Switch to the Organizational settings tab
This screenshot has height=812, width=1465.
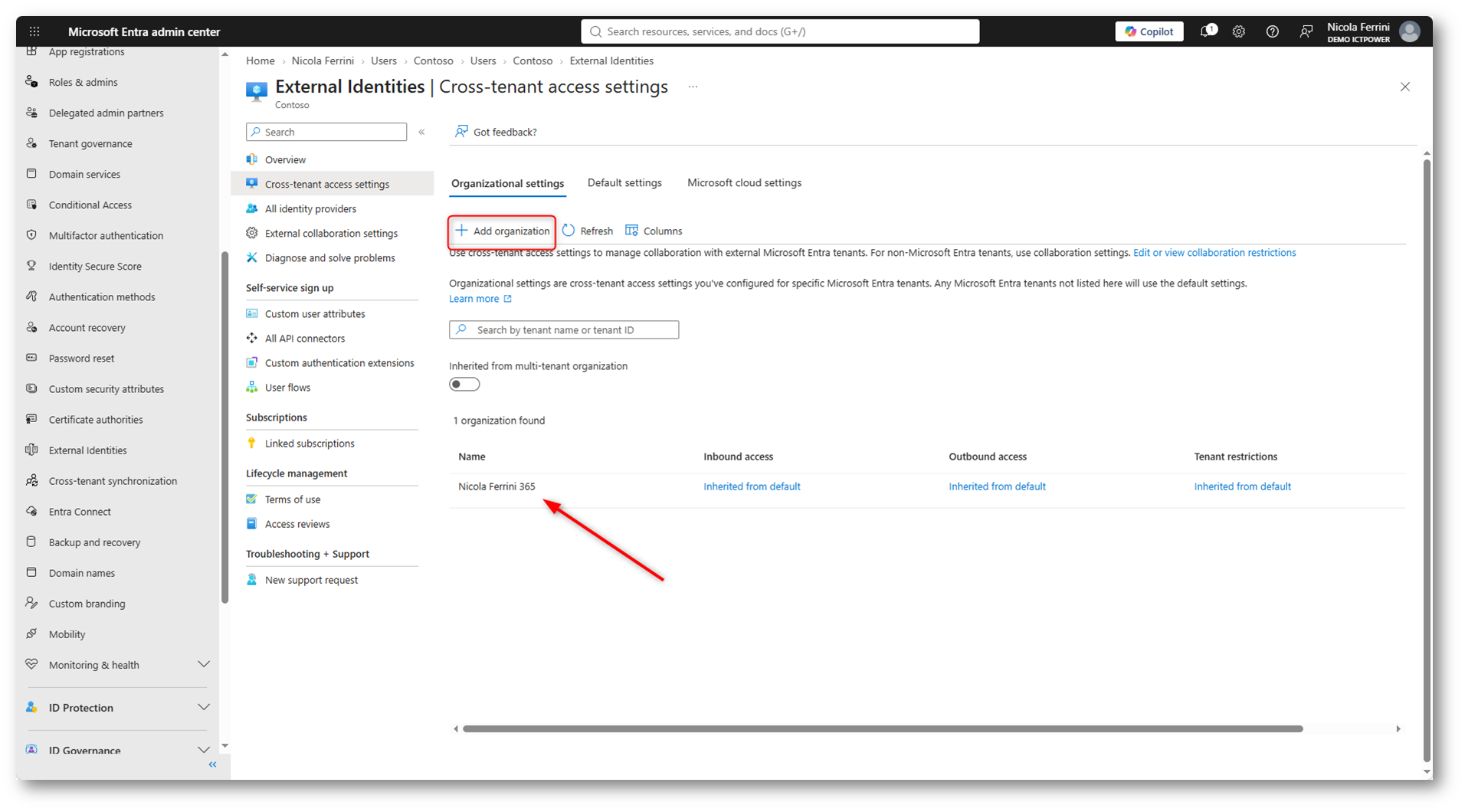pyautogui.click(x=507, y=184)
